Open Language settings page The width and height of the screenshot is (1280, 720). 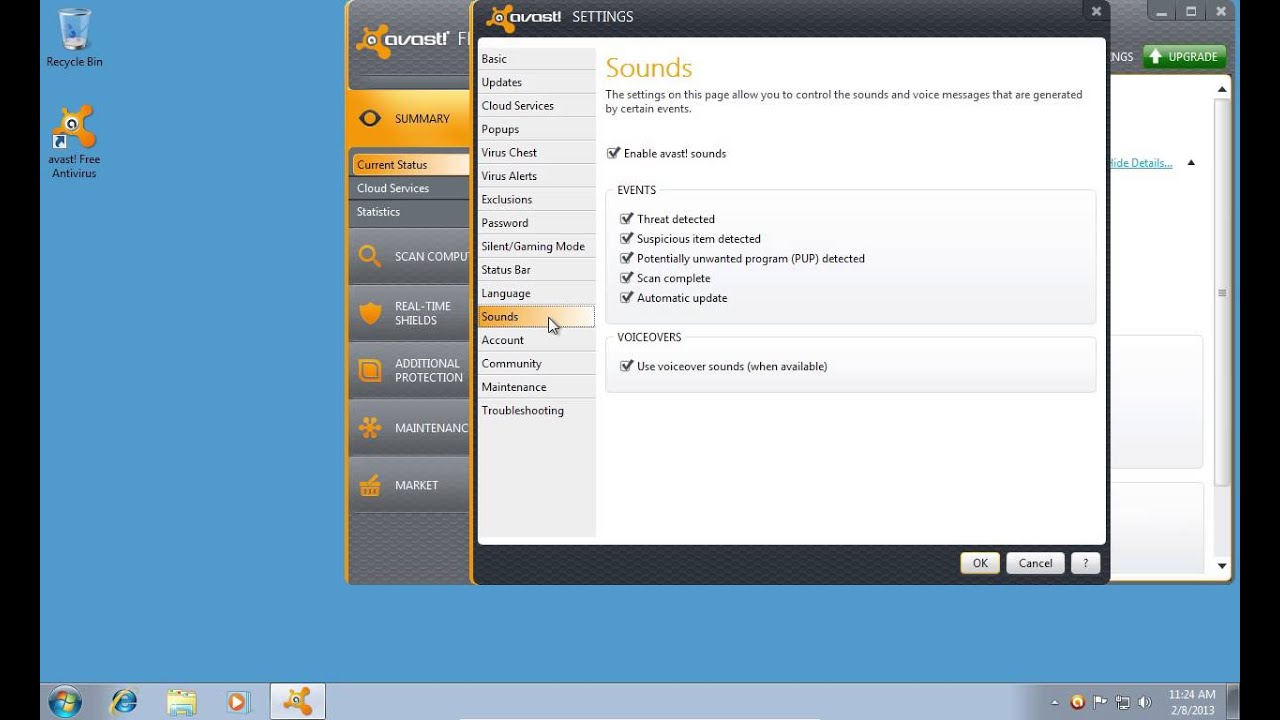click(x=536, y=293)
